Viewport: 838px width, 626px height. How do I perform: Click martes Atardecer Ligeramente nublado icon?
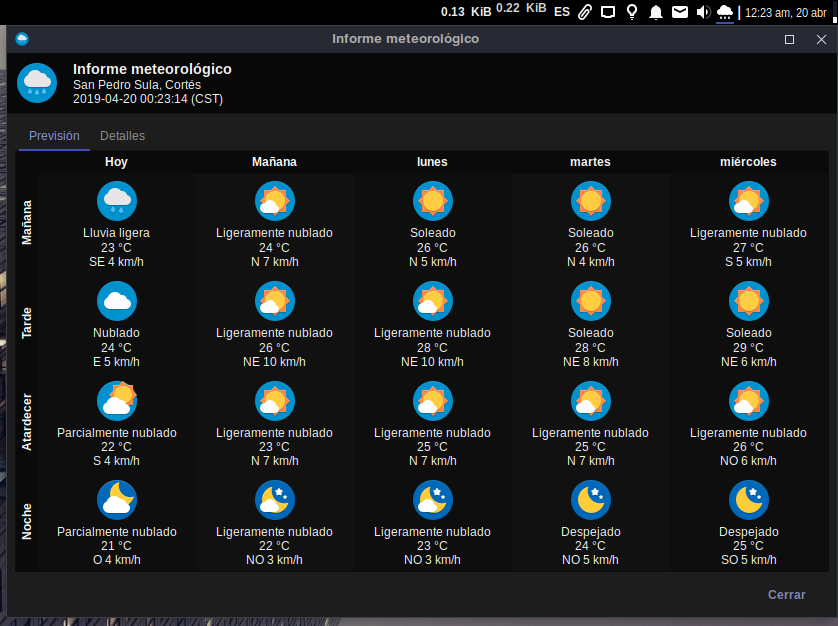click(x=591, y=401)
